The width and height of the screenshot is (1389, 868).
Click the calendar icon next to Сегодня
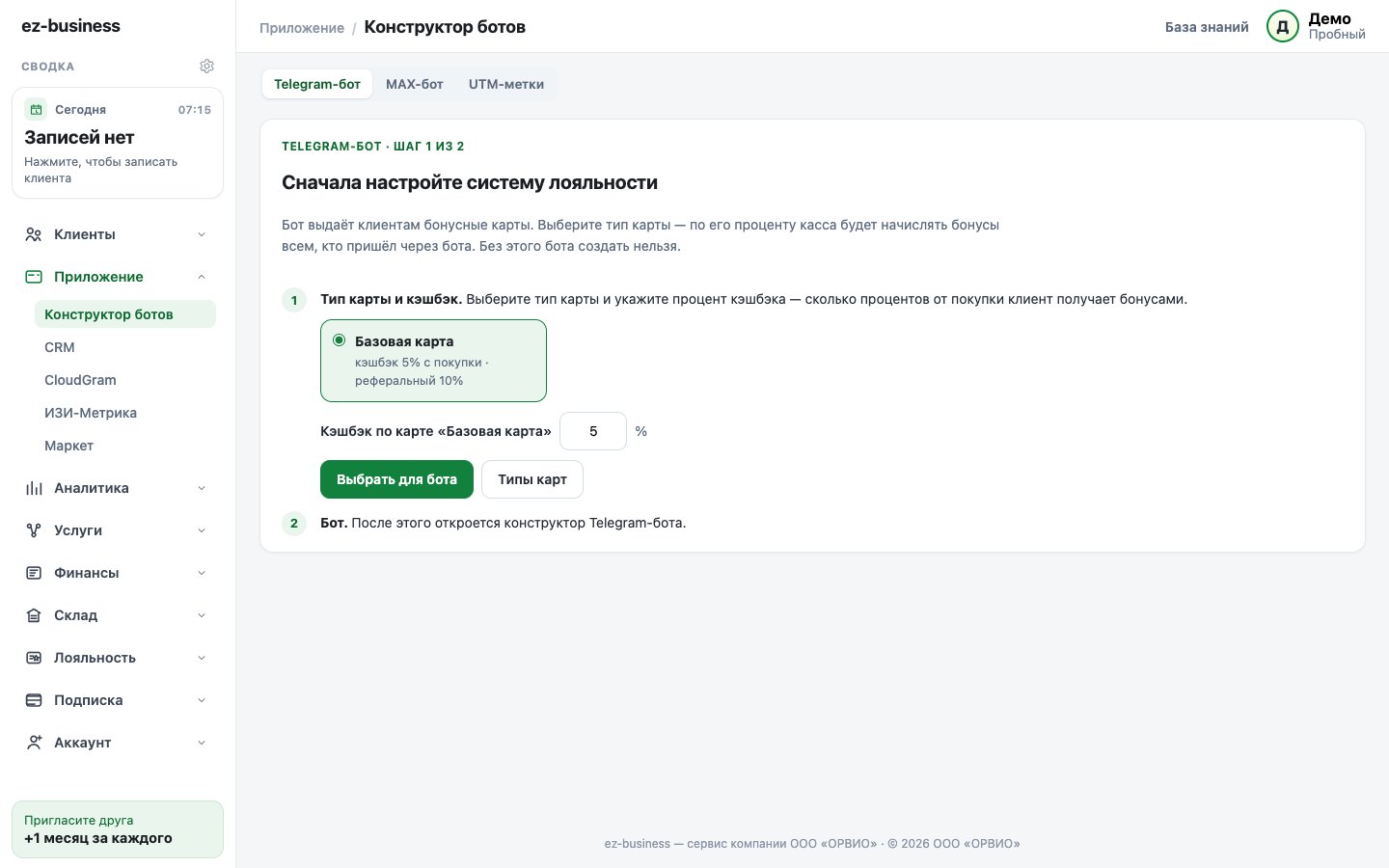tap(36, 110)
